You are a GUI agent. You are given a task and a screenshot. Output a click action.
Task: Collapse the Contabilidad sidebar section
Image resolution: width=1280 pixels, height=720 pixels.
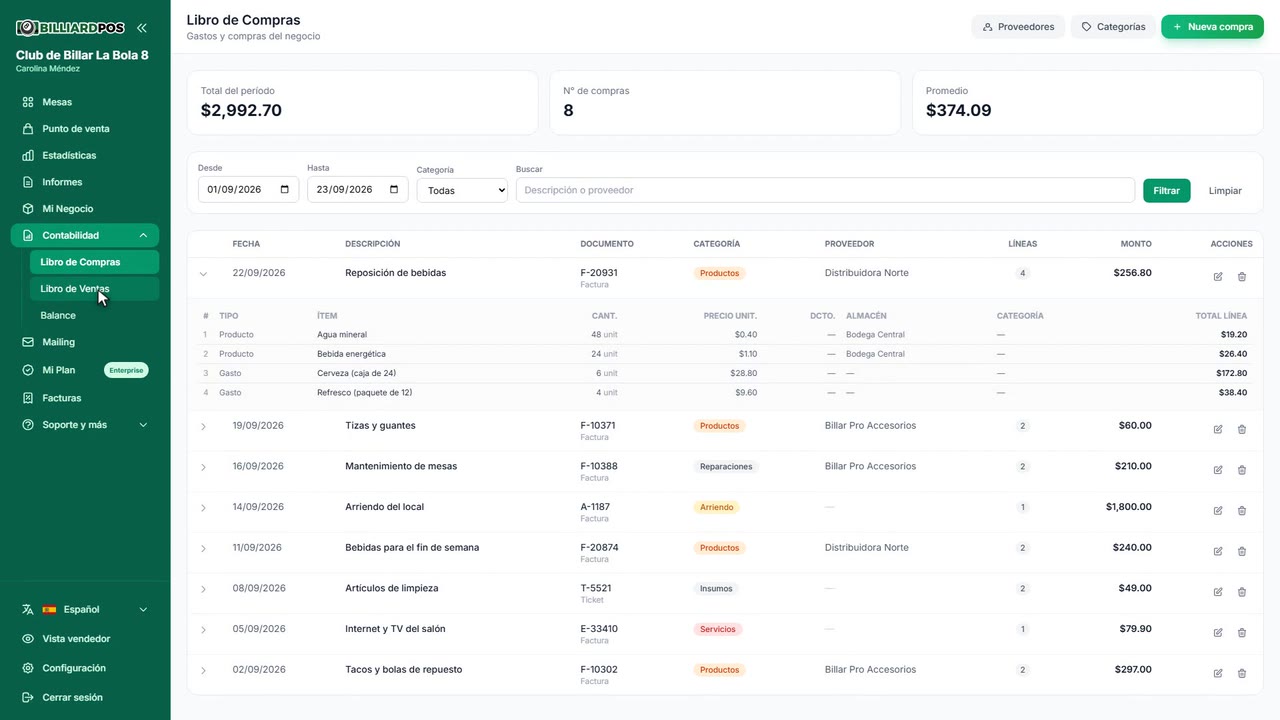click(85, 236)
